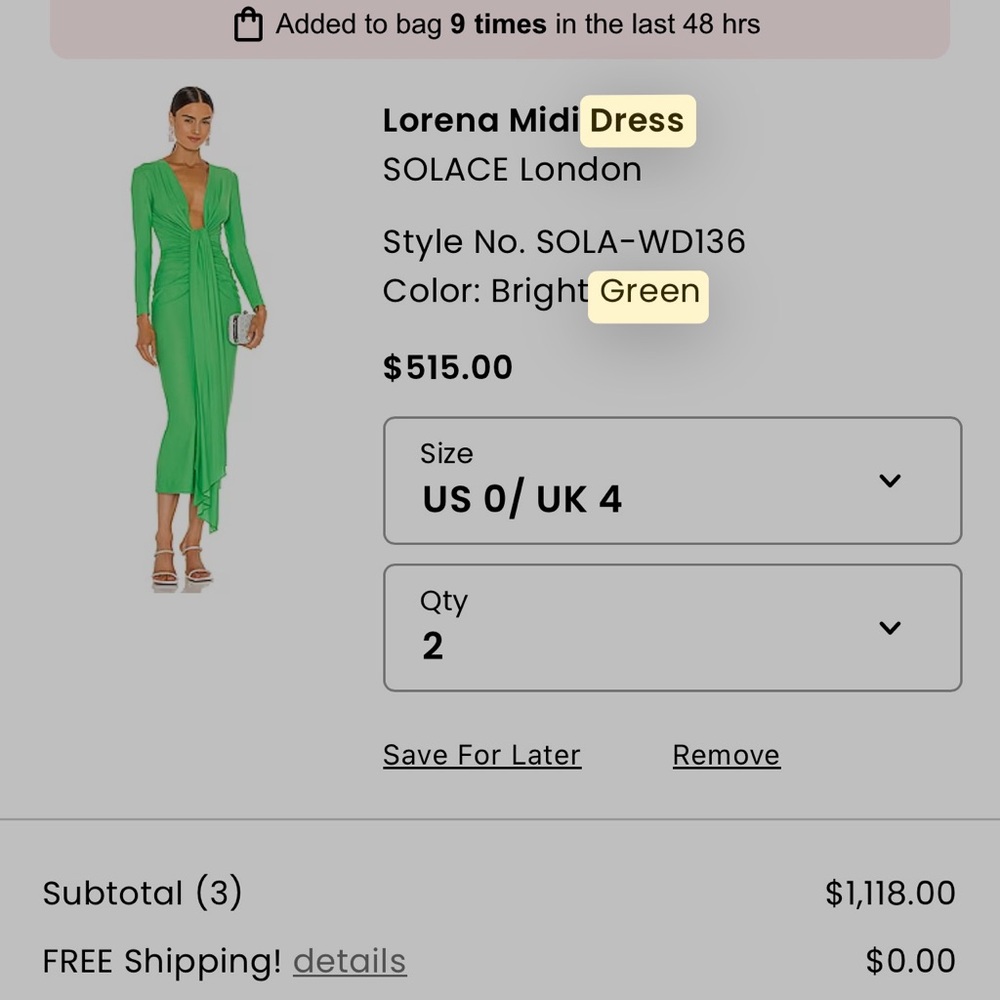The height and width of the screenshot is (1000, 1000).
Task: Click Save For Later
Action: (482, 755)
